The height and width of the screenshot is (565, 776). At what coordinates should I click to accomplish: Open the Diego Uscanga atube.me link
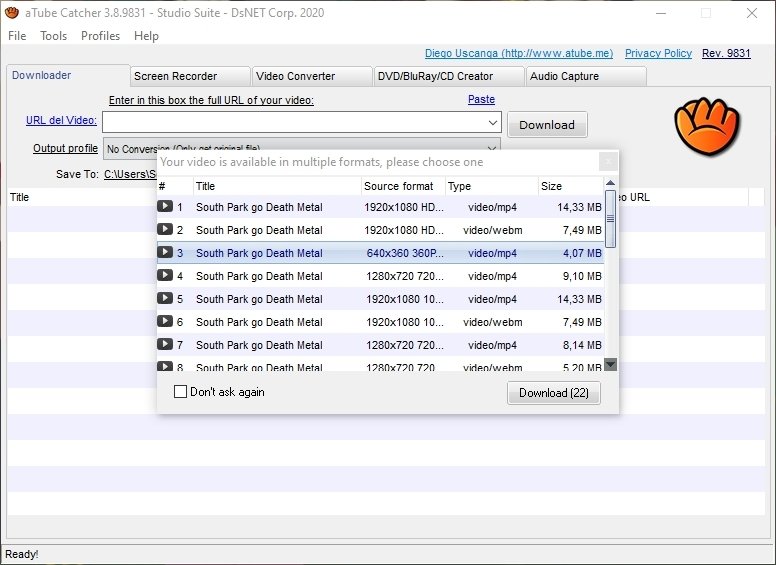(x=519, y=53)
